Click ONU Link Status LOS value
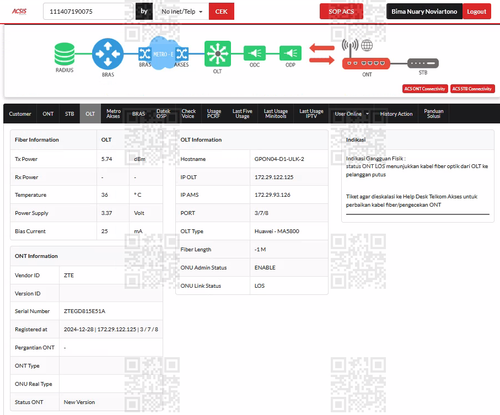The image size is (500, 415). [x=259, y=286]
